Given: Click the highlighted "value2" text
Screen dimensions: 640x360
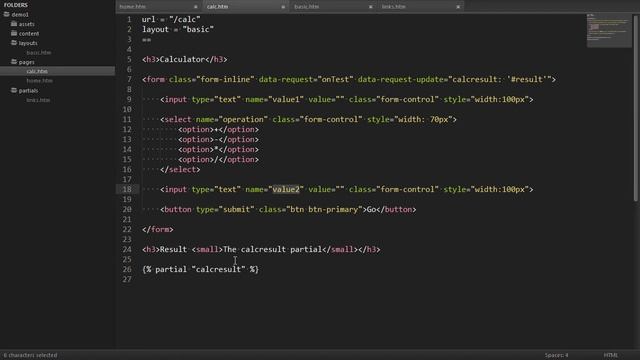Looking at the screenshot, I should click(286, 189).
